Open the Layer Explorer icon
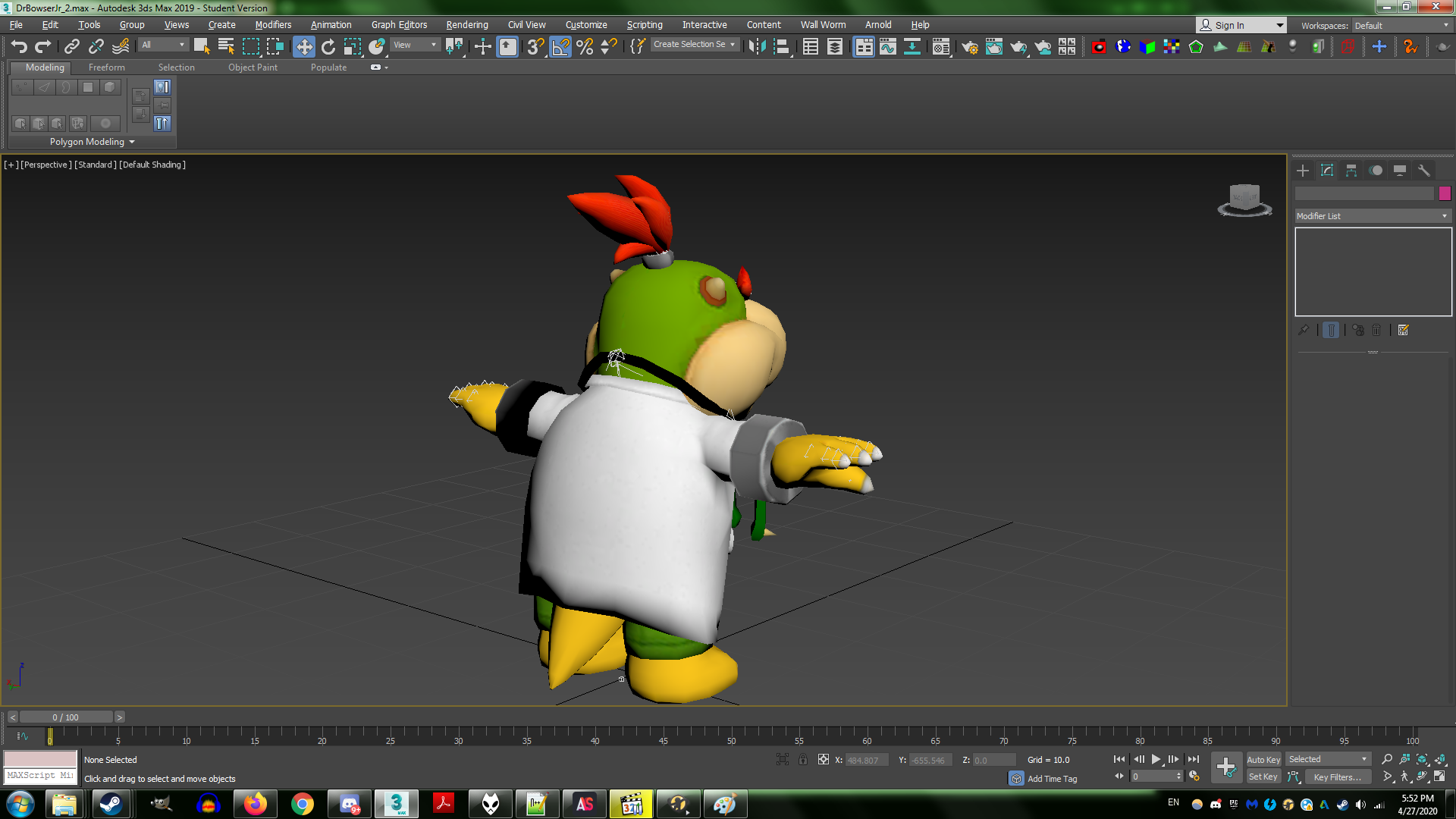This screenshot has height=819, width=1456. coord(835,47)
